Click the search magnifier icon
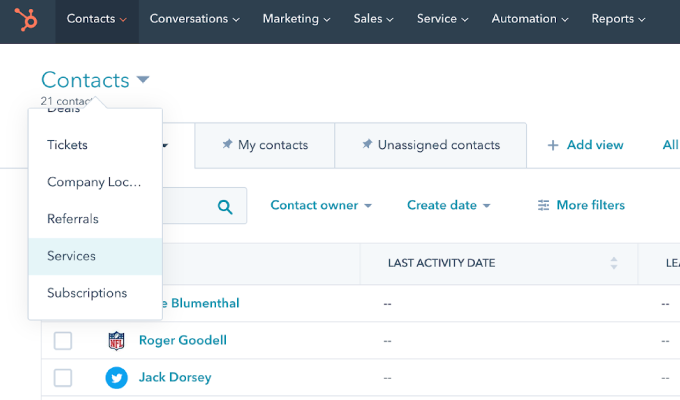Viewport: 680px width, 400px height. click(x=226, y=207)
